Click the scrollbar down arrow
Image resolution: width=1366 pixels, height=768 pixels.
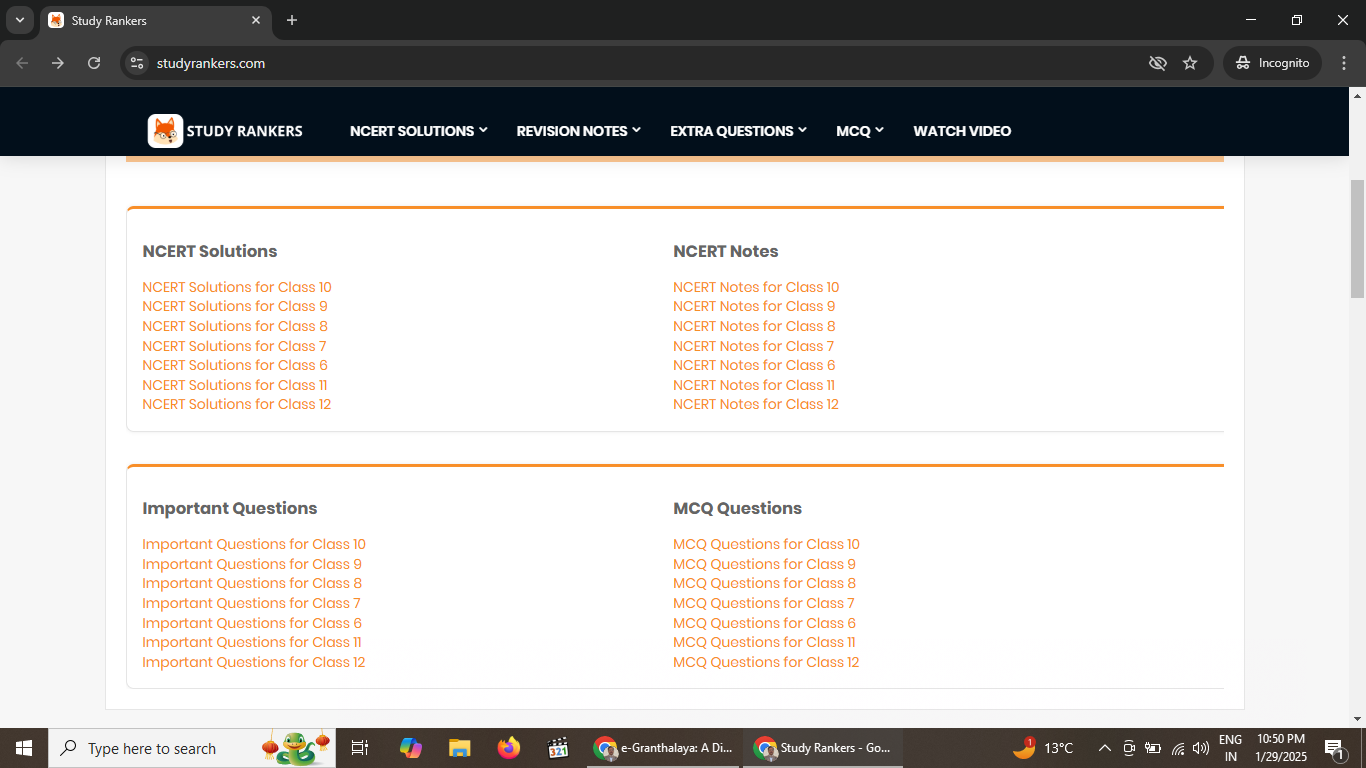(x=1357, y=719)
